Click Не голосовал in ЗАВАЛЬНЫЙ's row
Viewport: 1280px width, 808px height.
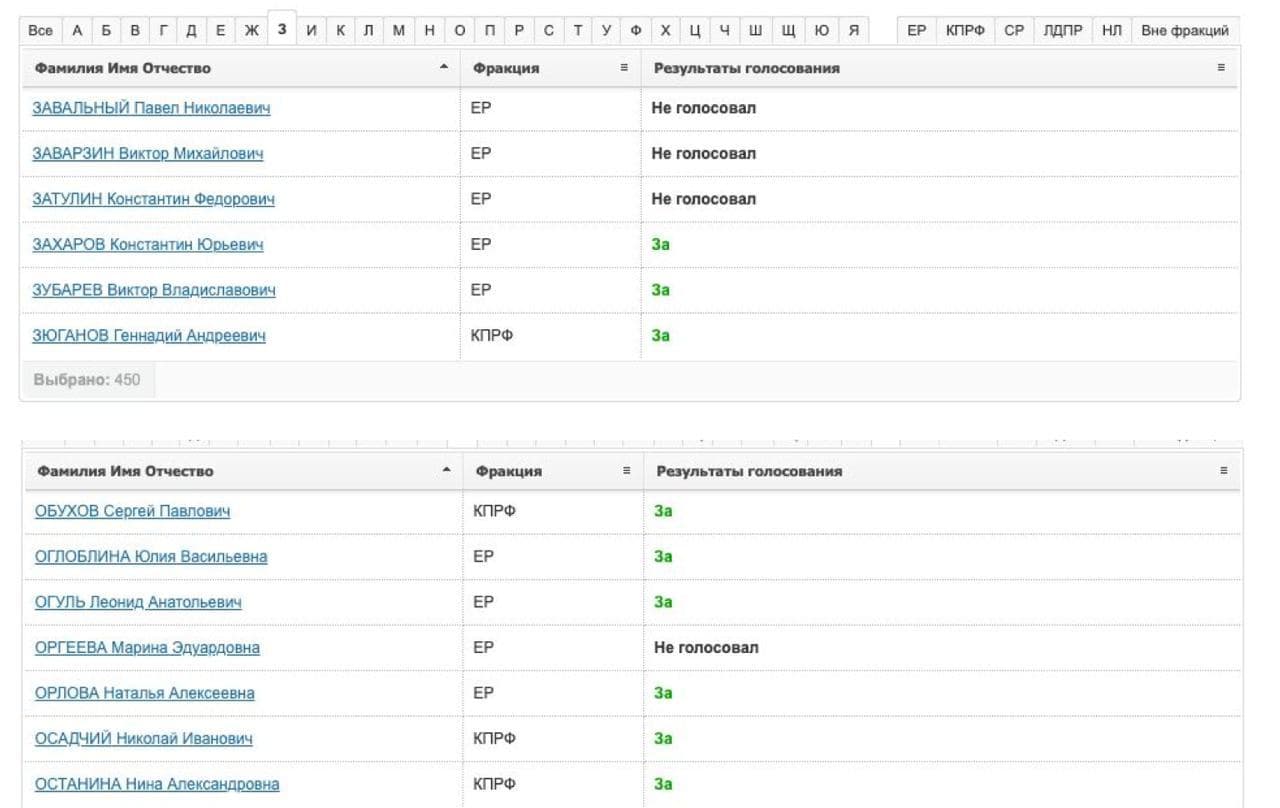pyautogui.click(x=704, y=108)
